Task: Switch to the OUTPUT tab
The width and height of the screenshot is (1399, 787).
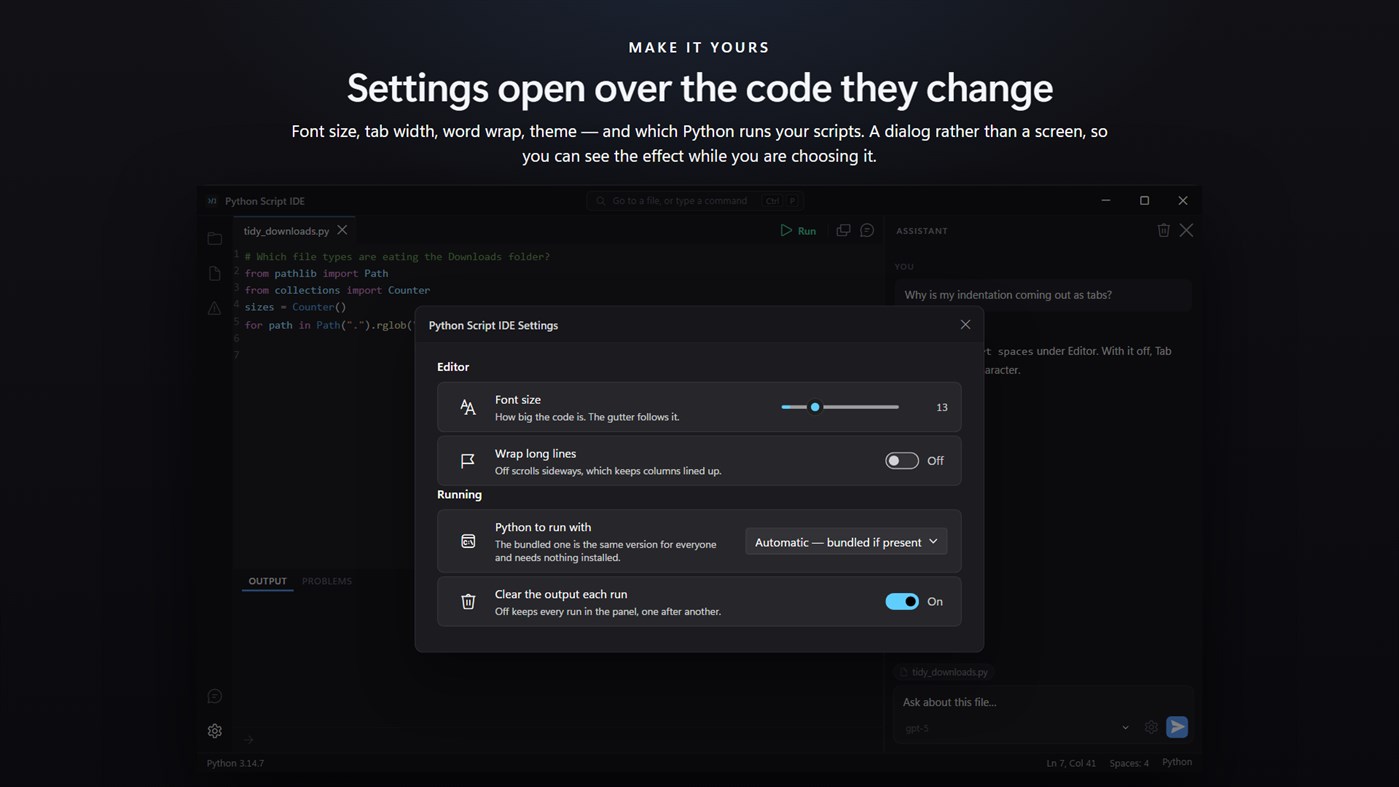Action: pyautogui.click(x=267, y=581)
